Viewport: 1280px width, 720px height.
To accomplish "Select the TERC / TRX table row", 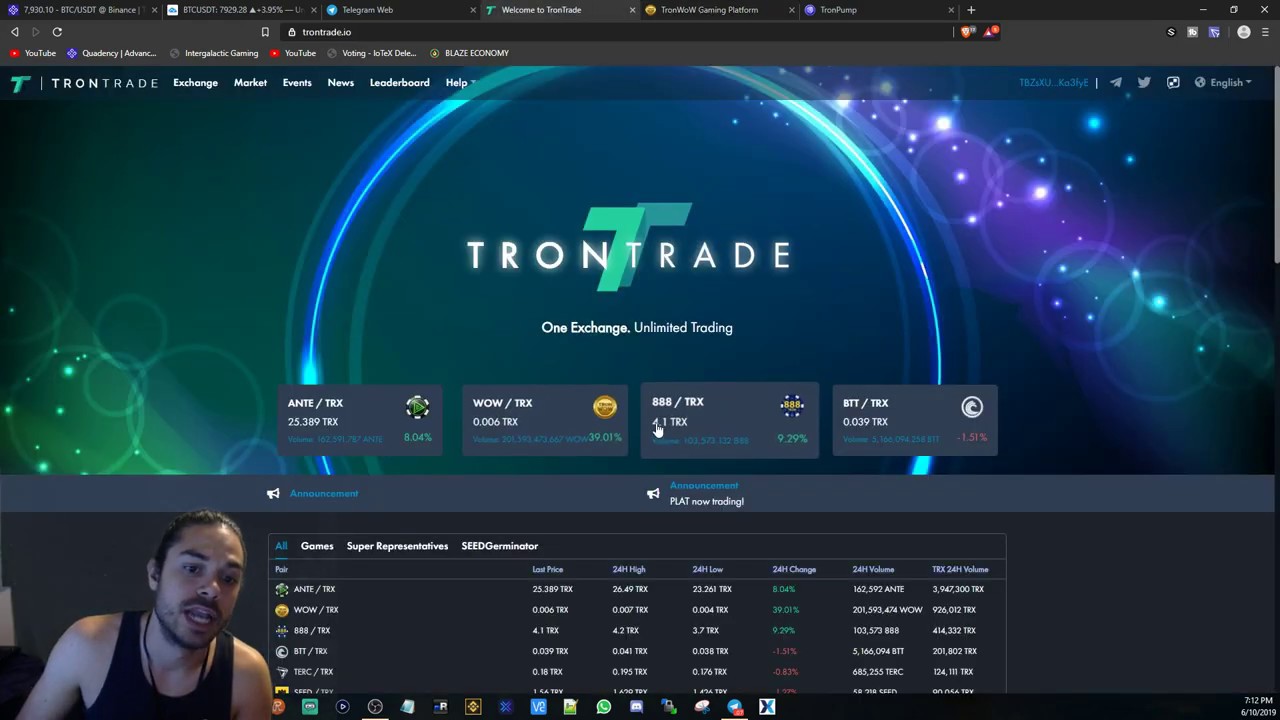I will pos(637,672).
